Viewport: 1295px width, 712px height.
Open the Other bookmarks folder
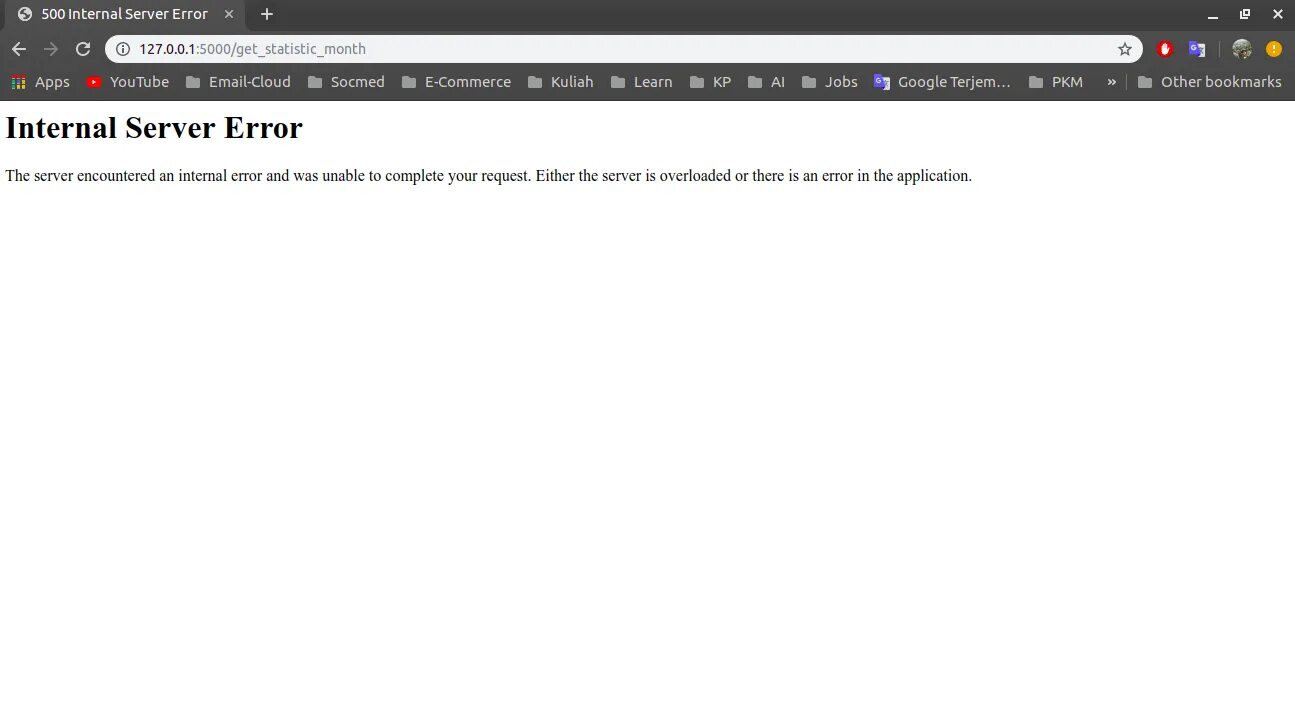1209,82
